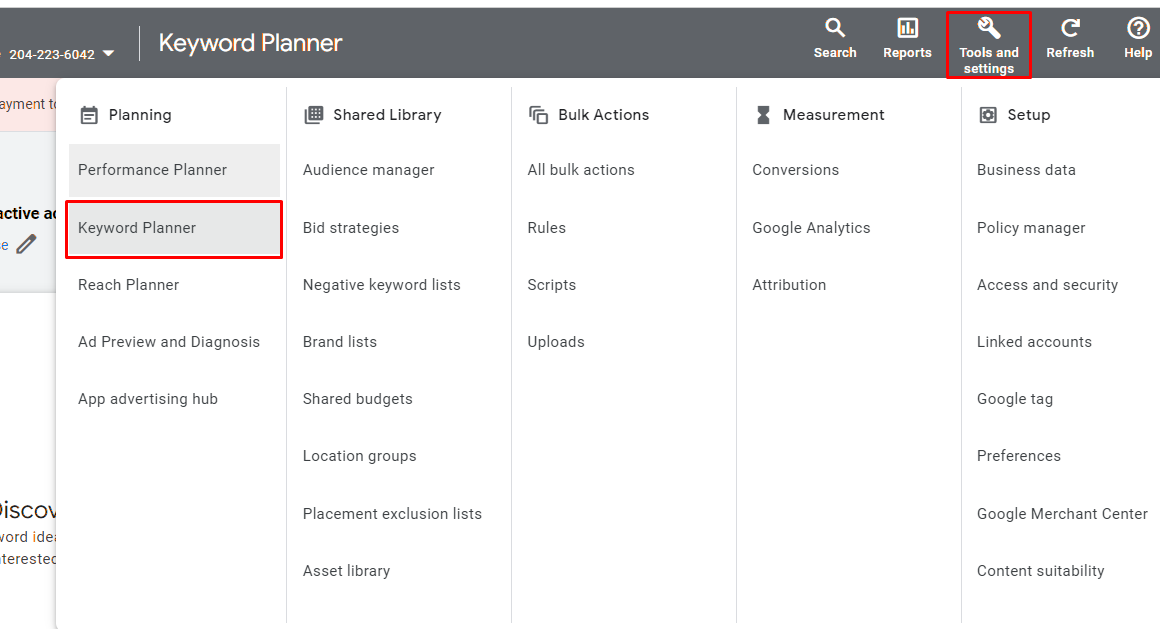Open Negative keyword lists
1160x629 pixels.
tap(381, 285)
